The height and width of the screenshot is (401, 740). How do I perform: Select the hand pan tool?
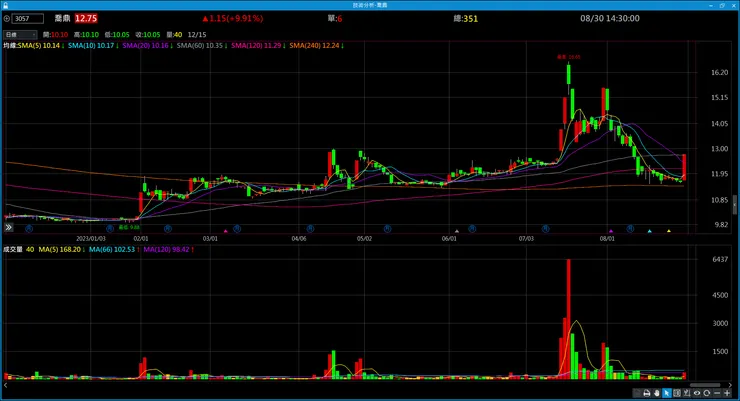tap(656, 393)
